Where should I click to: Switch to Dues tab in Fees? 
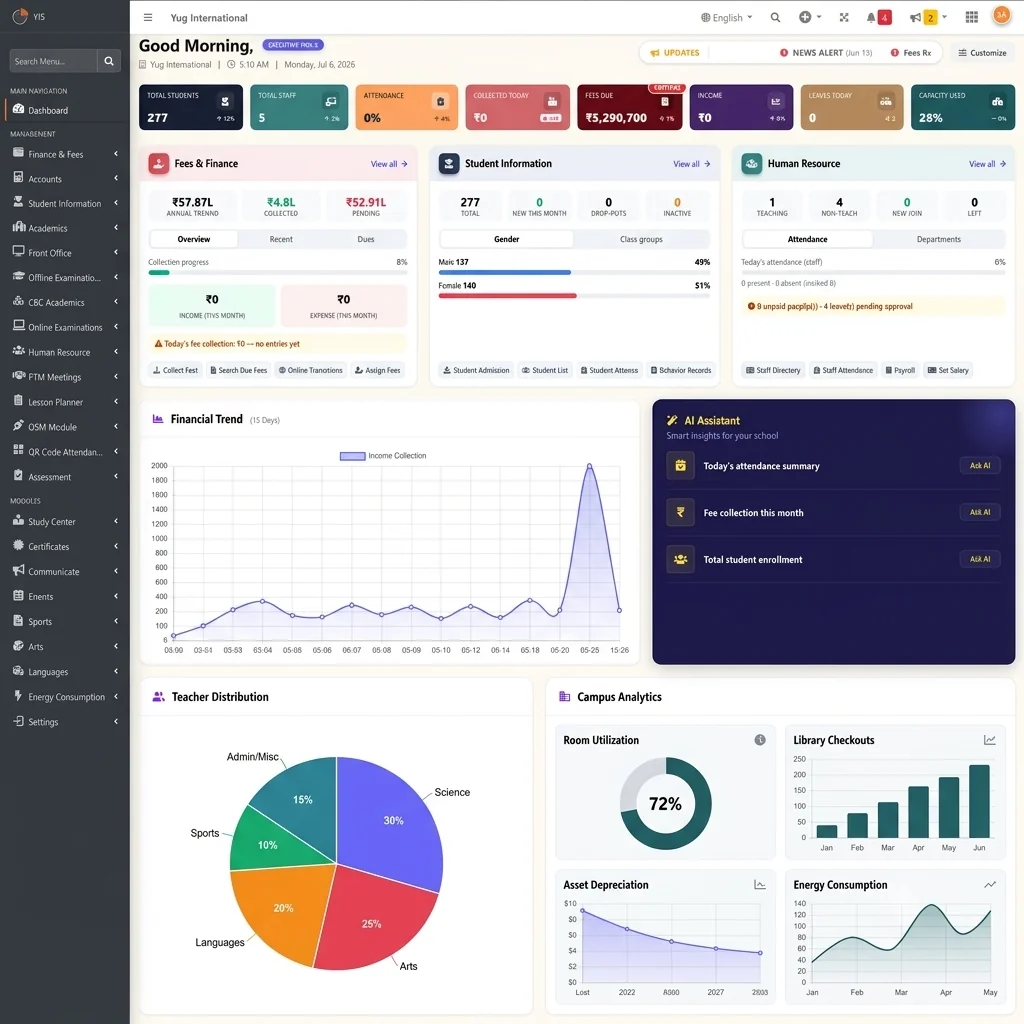(366, 239)
